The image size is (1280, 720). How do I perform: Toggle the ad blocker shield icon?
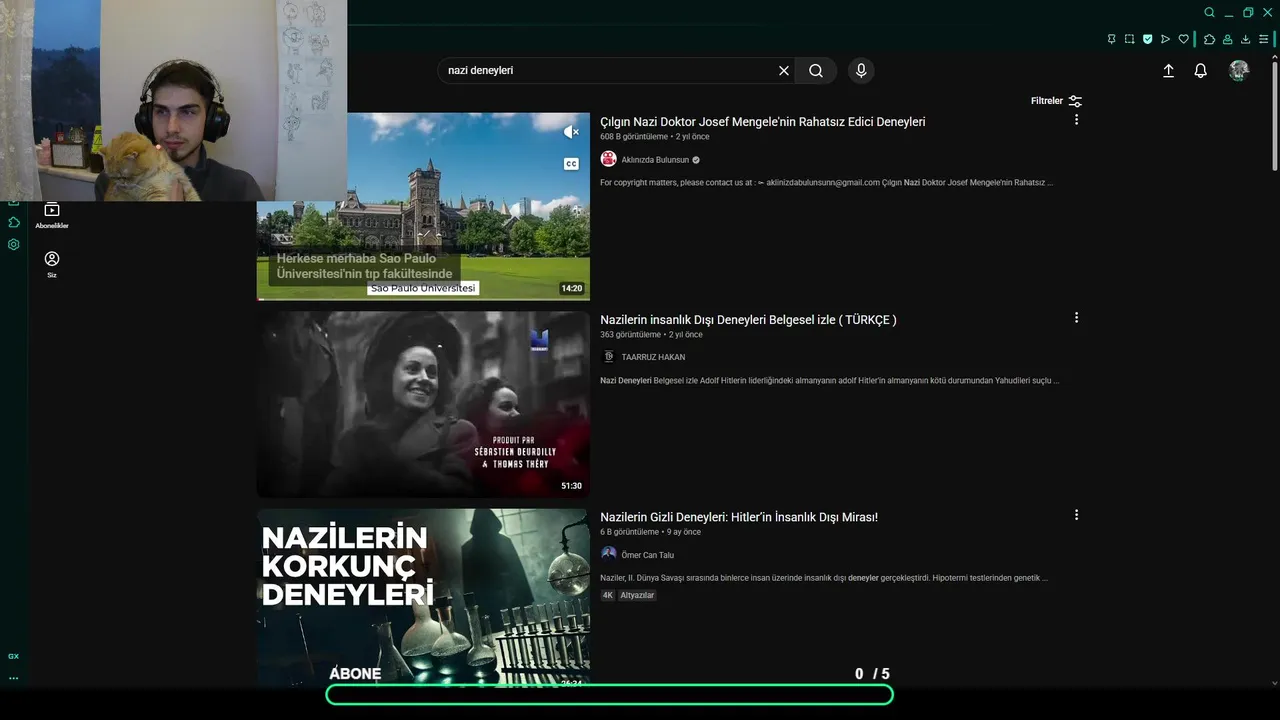tap(1147, 39)
